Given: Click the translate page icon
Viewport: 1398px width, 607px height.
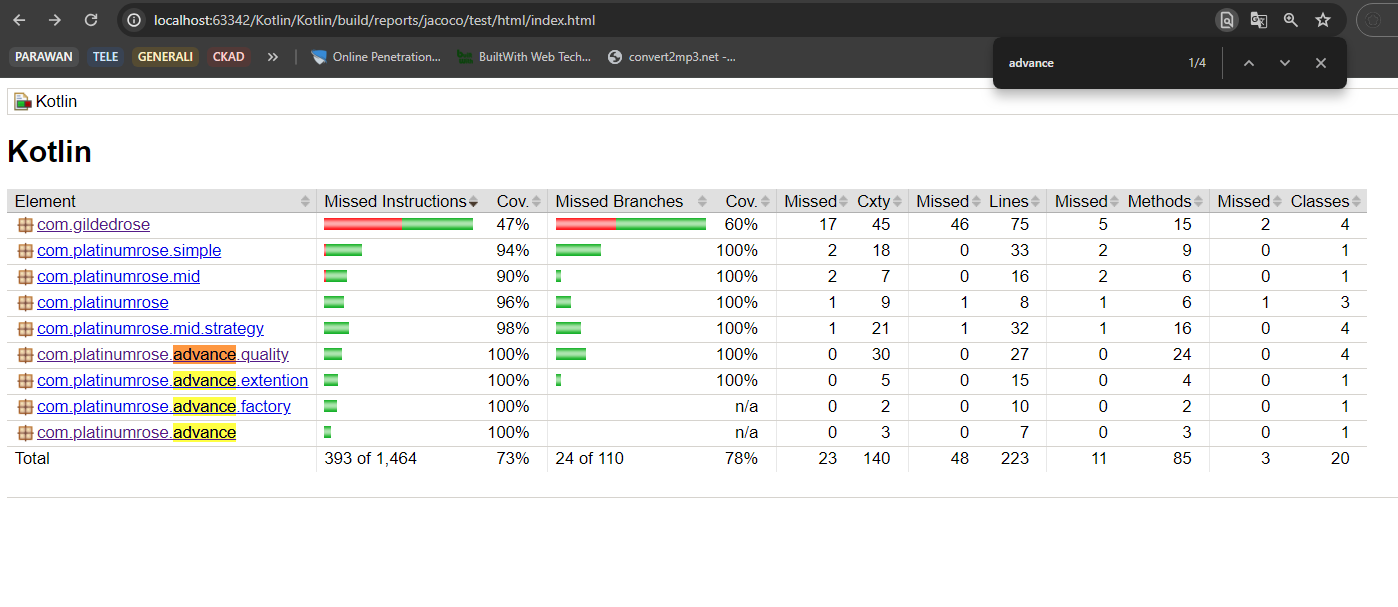Looking at the screenshot, I should [1259, 20].
